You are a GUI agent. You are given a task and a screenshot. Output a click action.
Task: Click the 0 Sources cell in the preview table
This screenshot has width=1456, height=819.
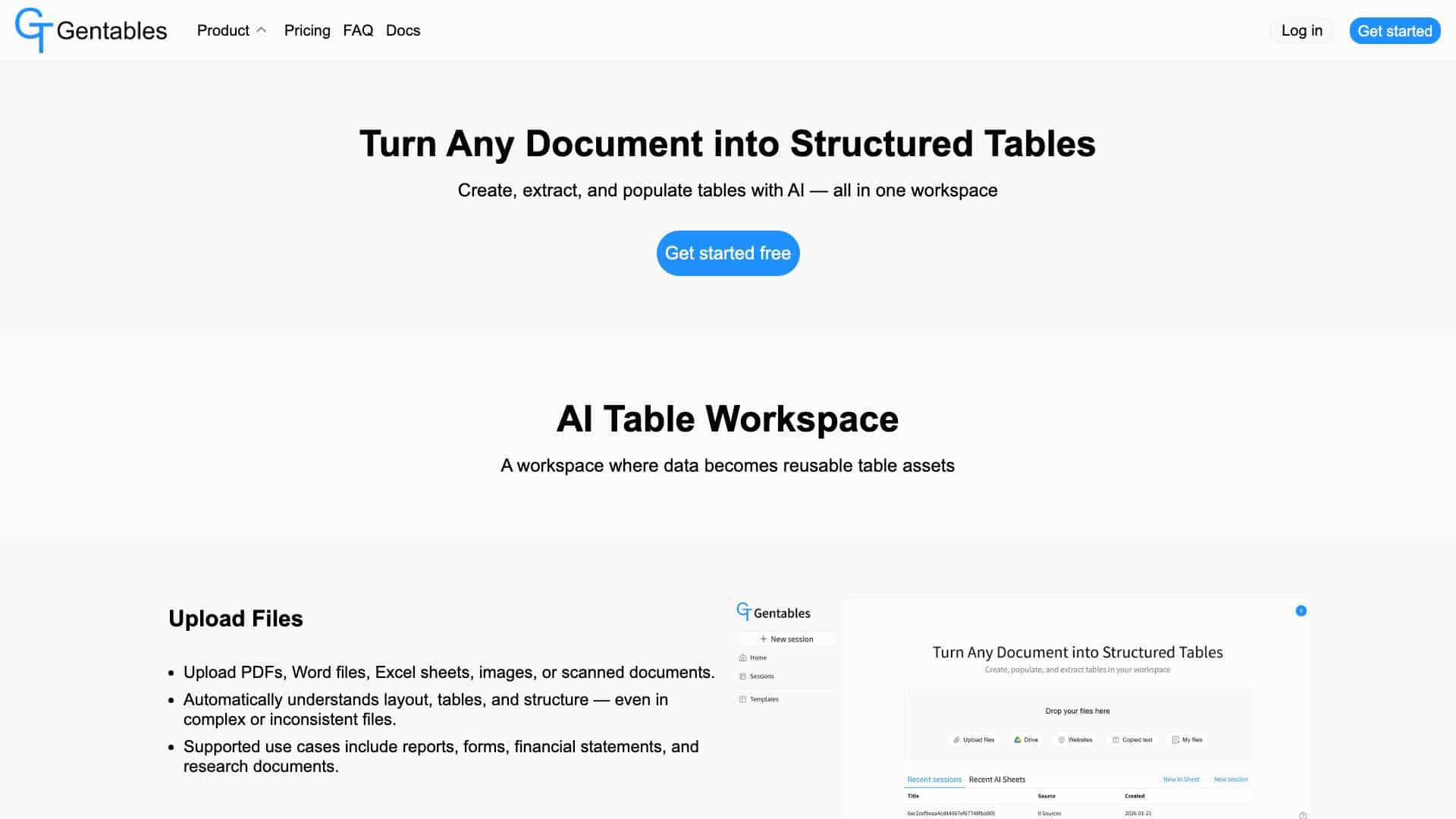1050,814
